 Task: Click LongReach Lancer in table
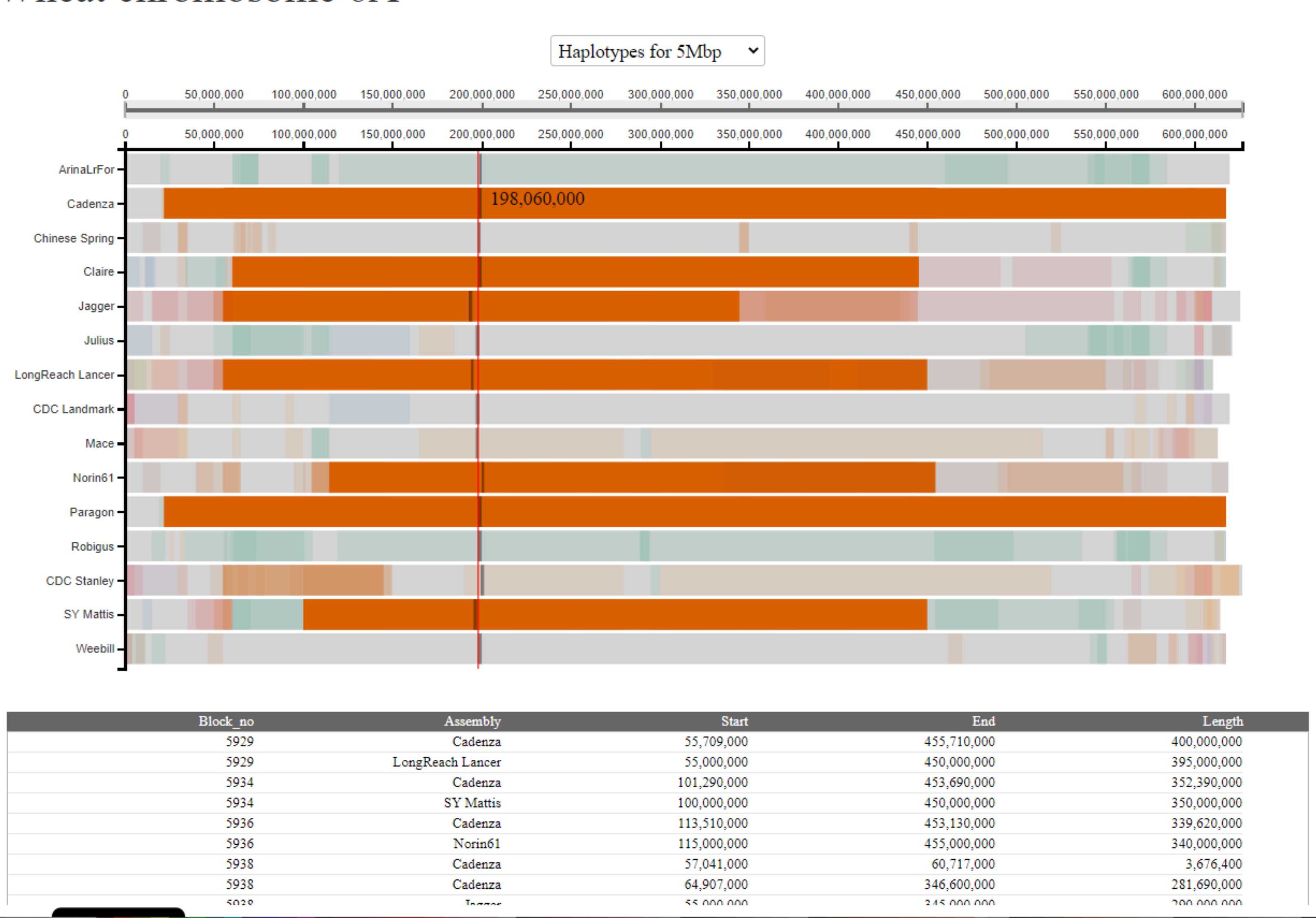click(x=446, y=762)
